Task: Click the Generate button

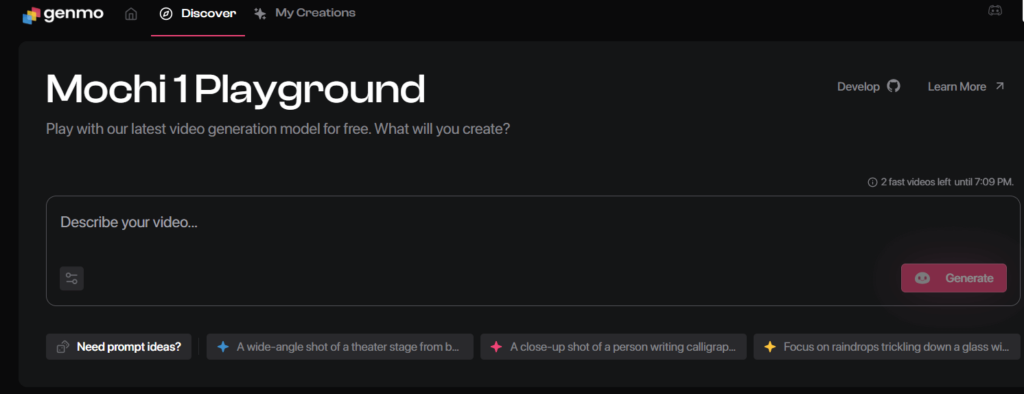Action: (x=953, y=278)
